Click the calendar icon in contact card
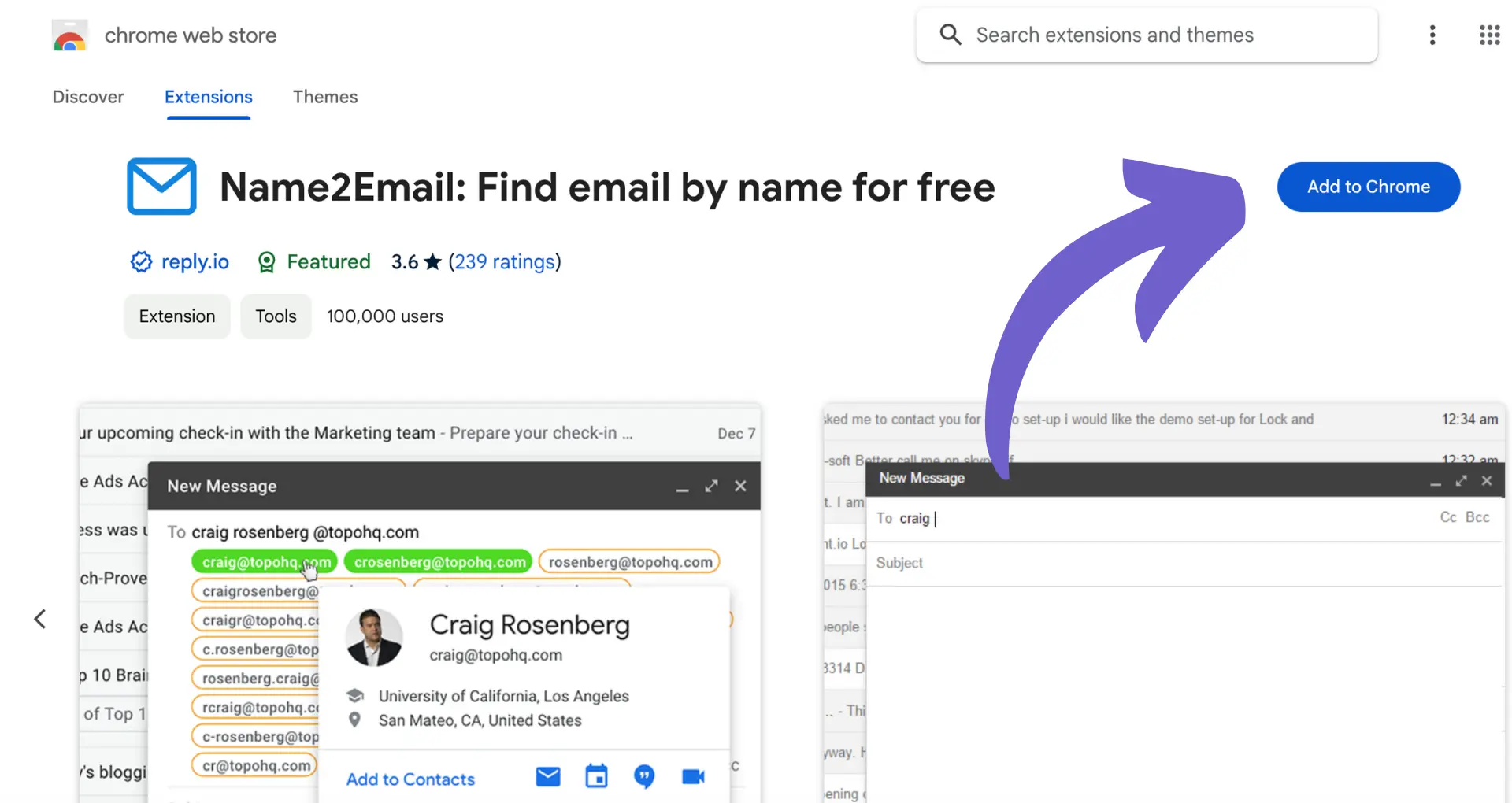The height and width of the screenshot is (803, 1512). [x=597, y=777]
